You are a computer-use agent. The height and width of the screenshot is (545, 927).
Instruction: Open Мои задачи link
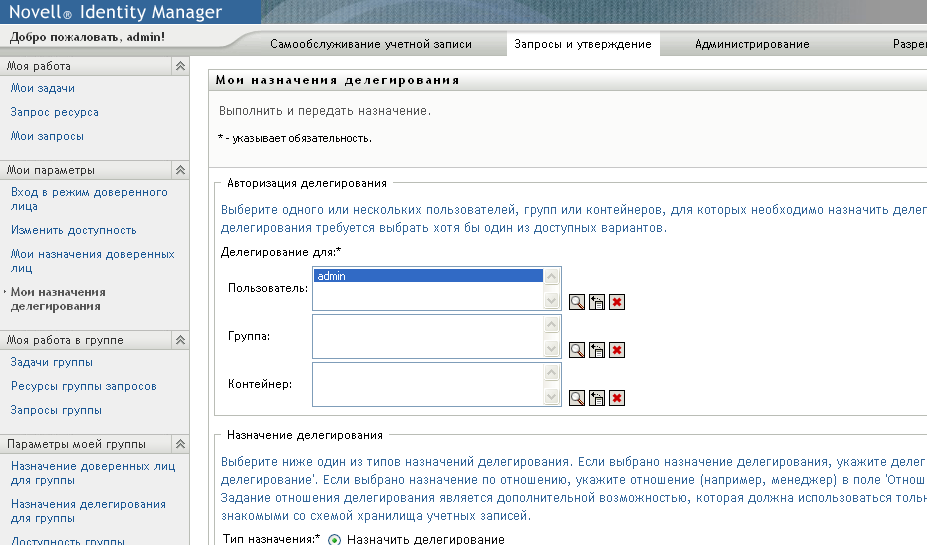tap(43, 88)
